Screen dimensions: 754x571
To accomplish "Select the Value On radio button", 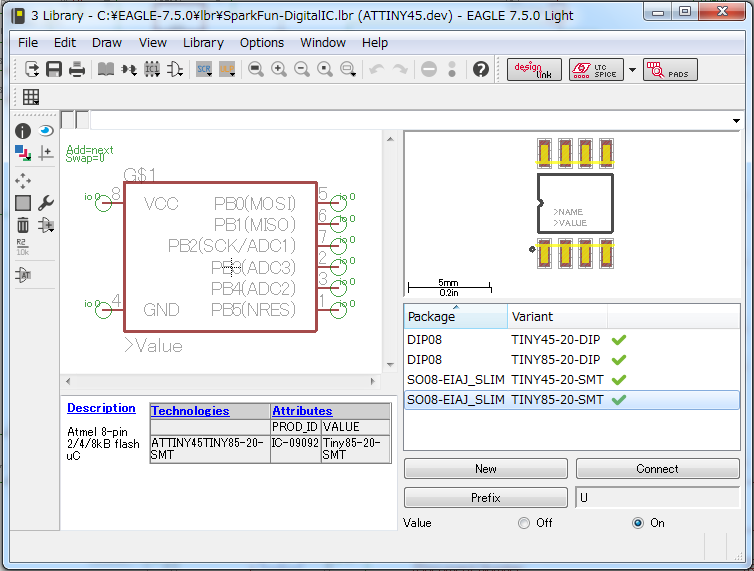I will pyautogui.click(x=638, y=523).
